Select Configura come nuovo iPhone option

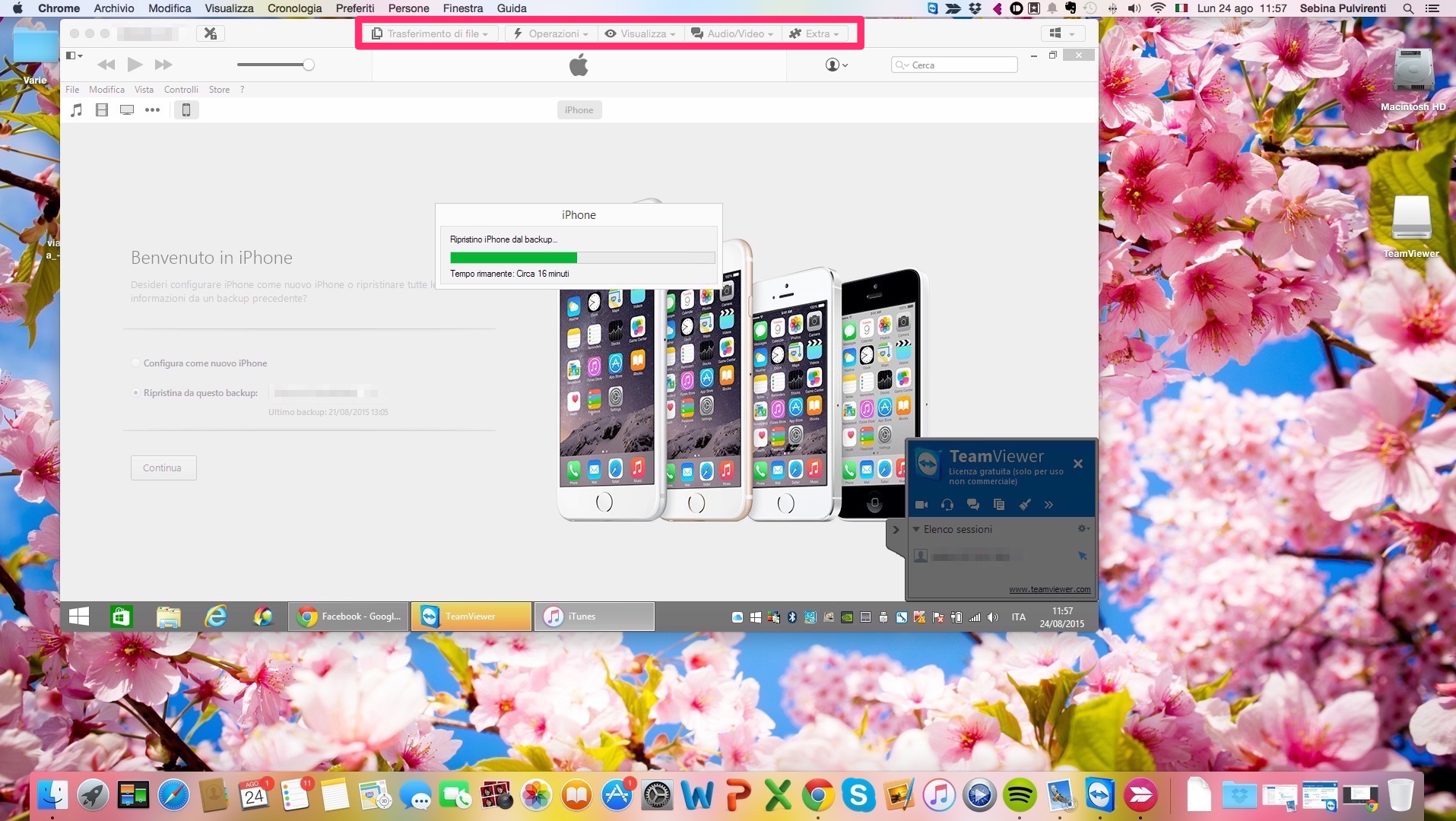[136, 363]
